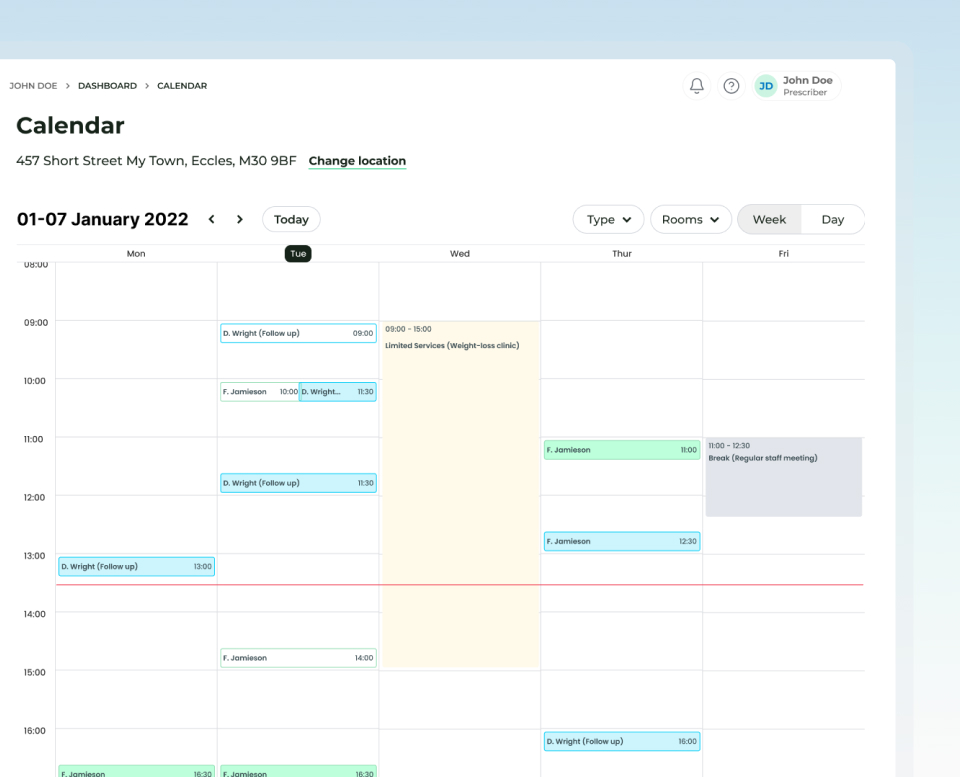Open John Doe Prescriber profile menu
This screenshot has width=960, height=777.
(797, 86)
